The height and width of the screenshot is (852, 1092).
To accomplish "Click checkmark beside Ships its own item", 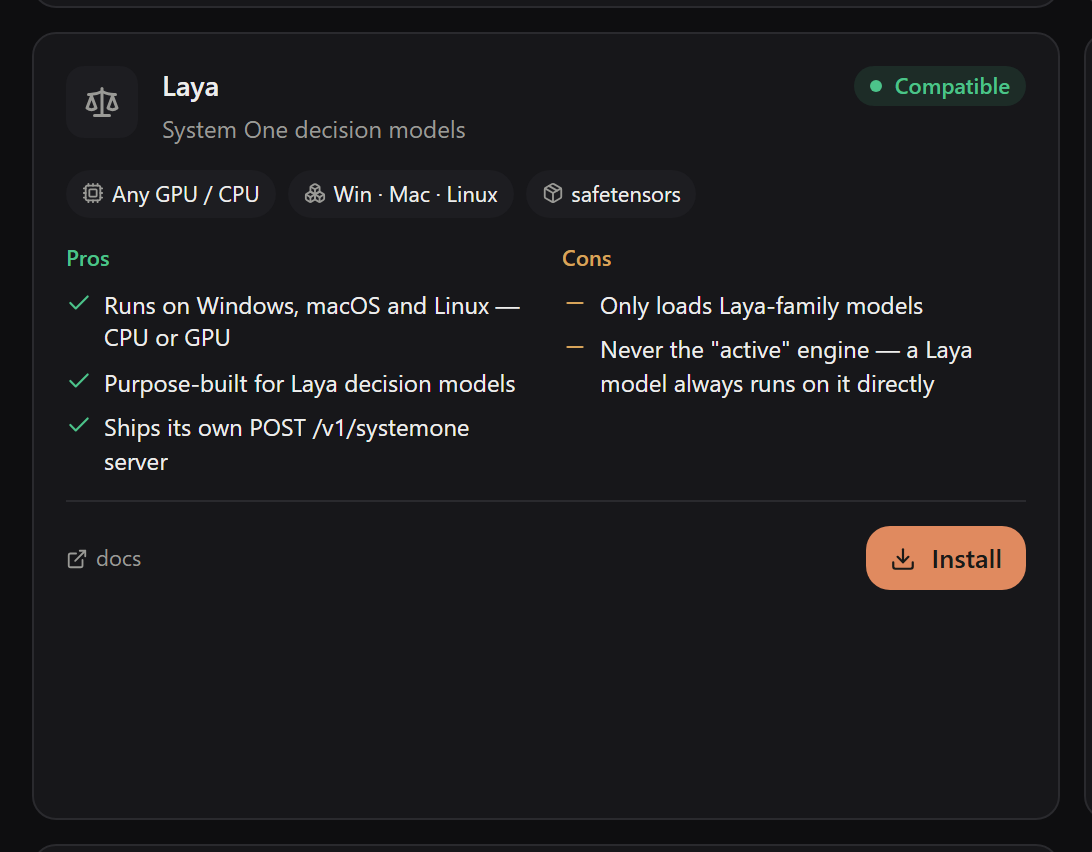I will point(79,425).
